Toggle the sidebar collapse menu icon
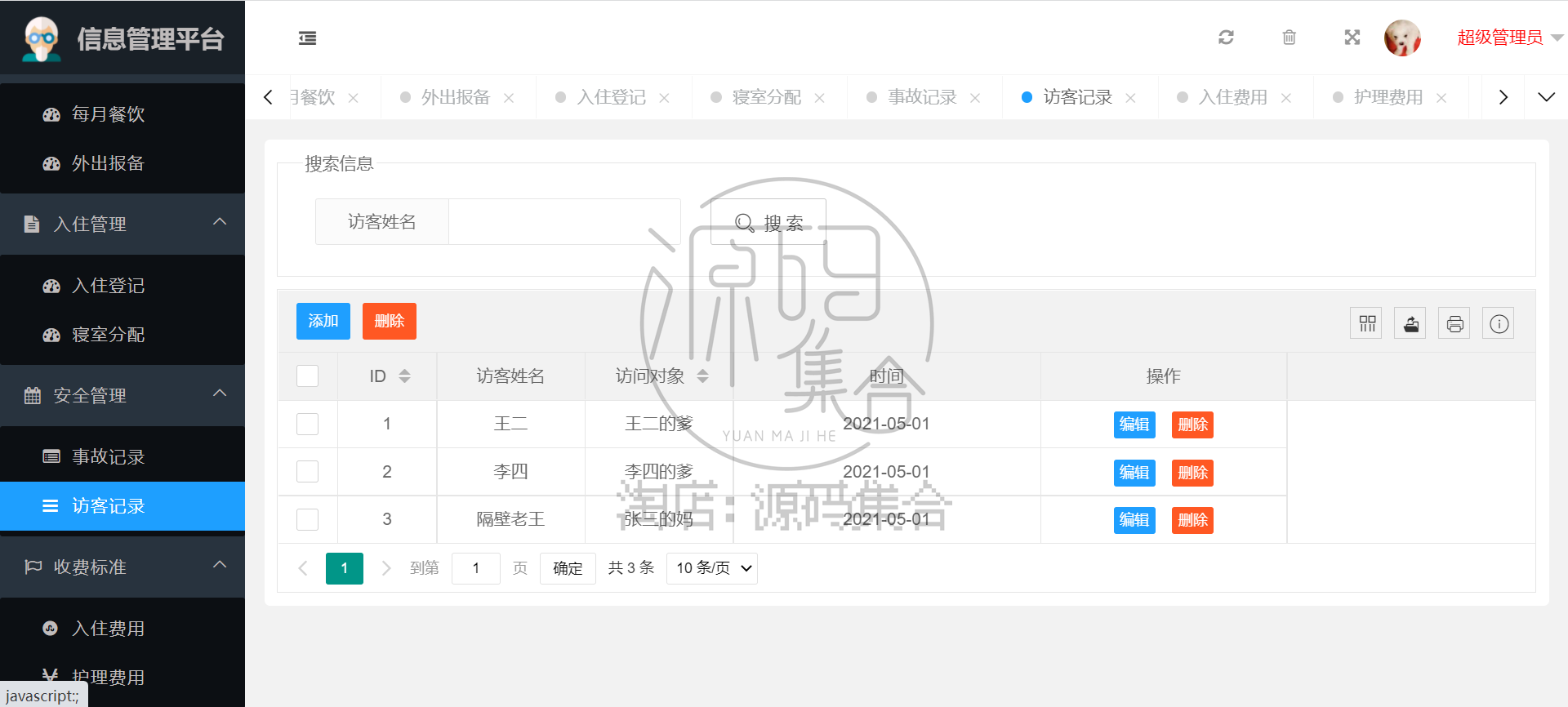 (x=307, y=38)
